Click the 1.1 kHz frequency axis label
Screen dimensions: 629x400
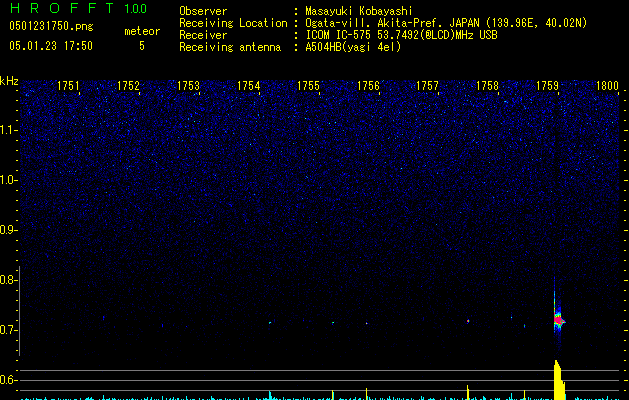pos(9,130)
